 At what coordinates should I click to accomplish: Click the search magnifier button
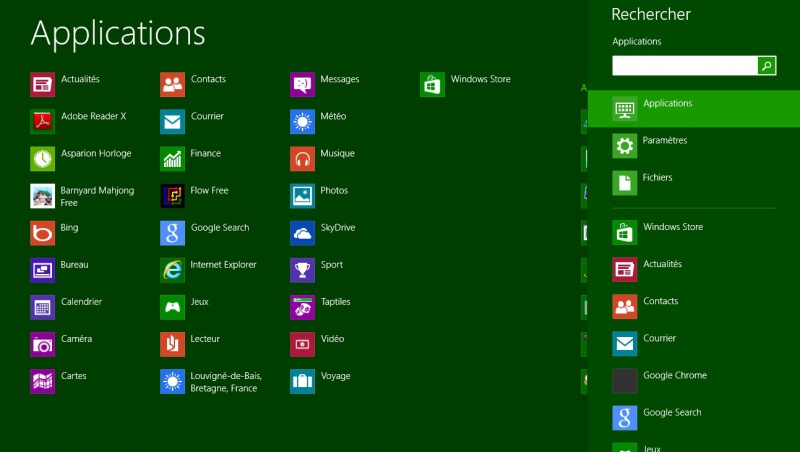coord(767,65)
